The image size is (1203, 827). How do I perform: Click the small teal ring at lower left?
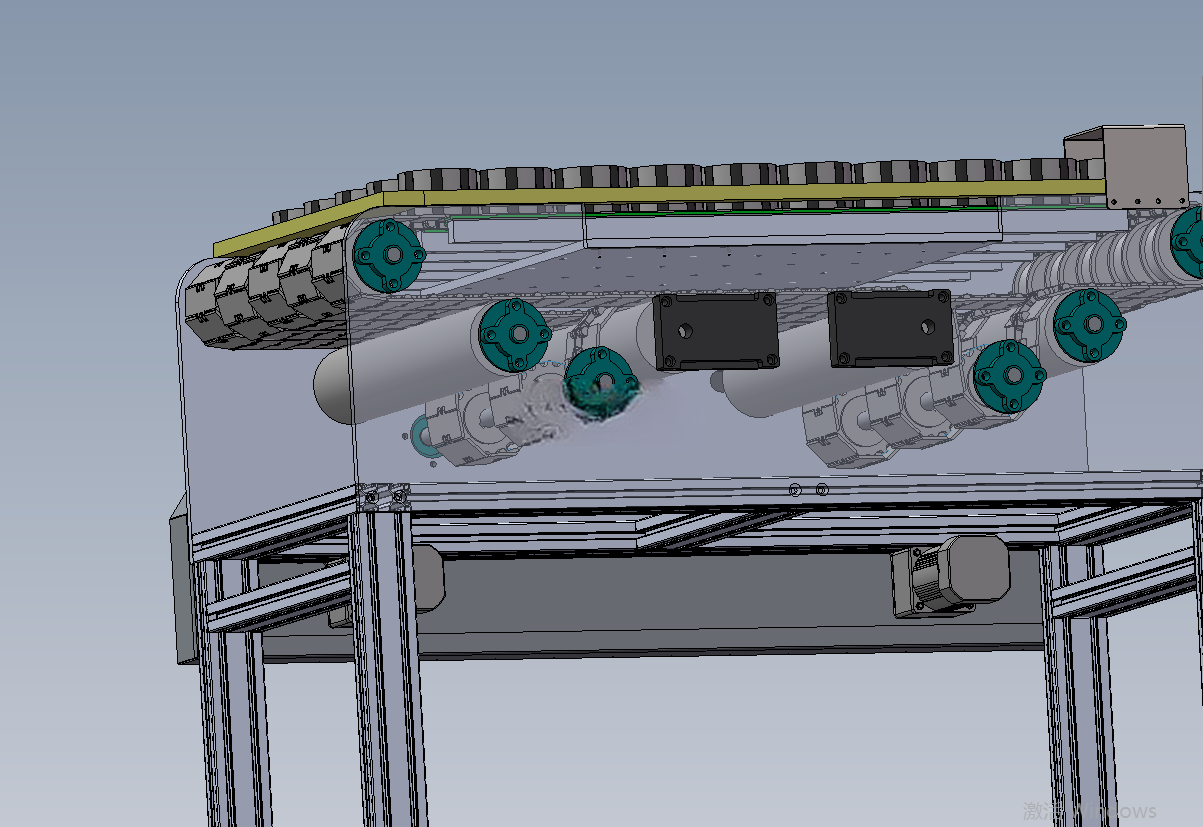pos(421,439)
